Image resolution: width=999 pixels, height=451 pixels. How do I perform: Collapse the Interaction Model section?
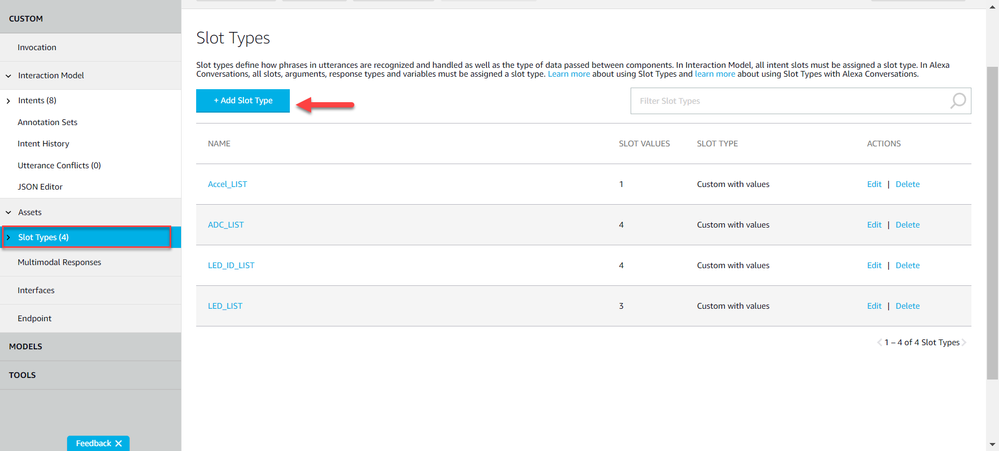tap(8, 75)
